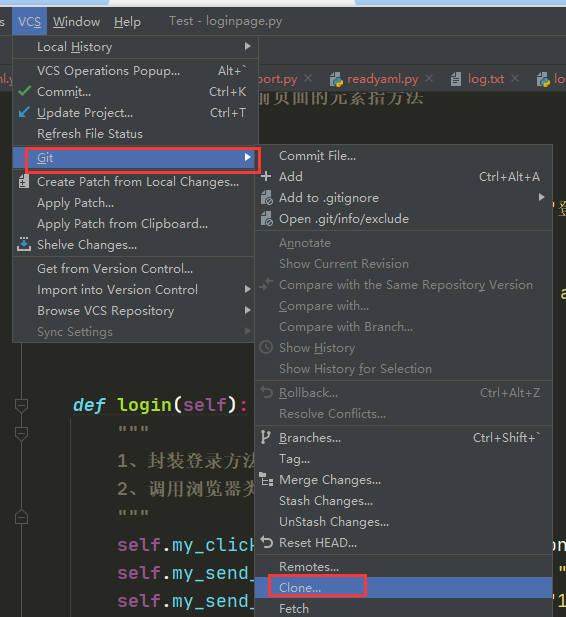Image resolution: width=566 pixels, height=617 pixels.
Task: Click the green checkmark Commit icon
Action: 24,91
